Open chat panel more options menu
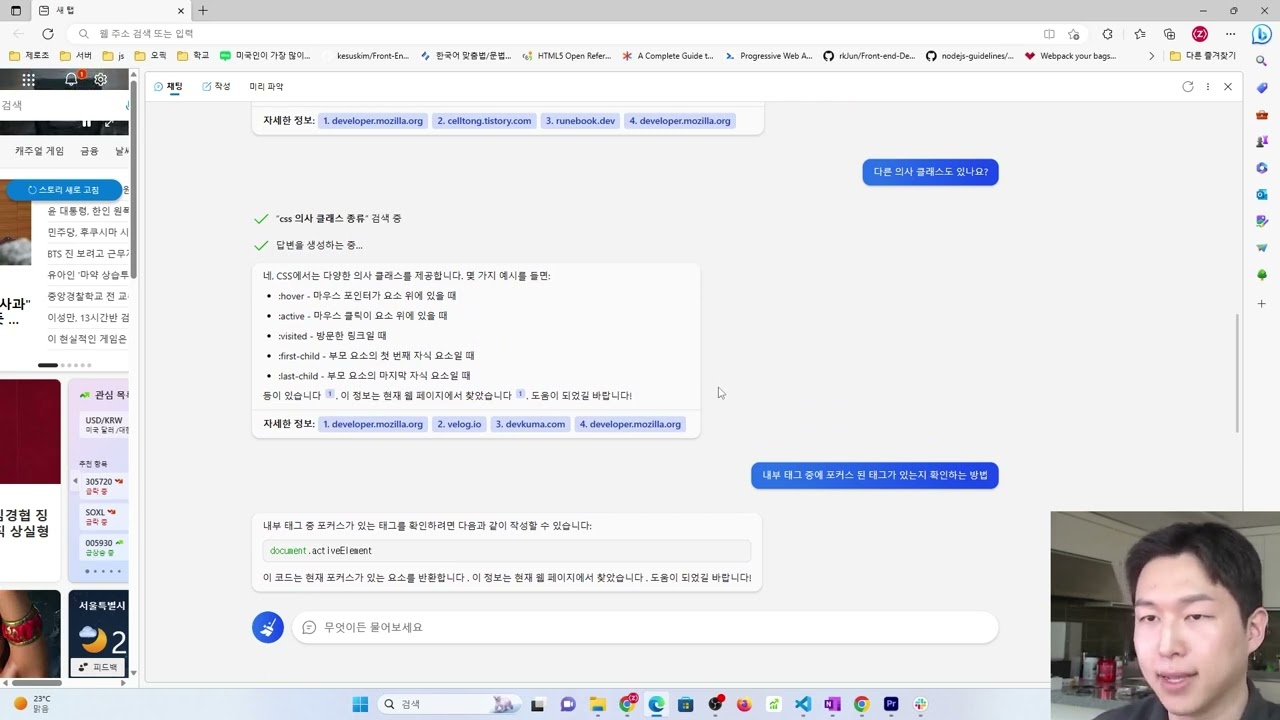Screen dimensions: 1280x720 [1208, 87]
